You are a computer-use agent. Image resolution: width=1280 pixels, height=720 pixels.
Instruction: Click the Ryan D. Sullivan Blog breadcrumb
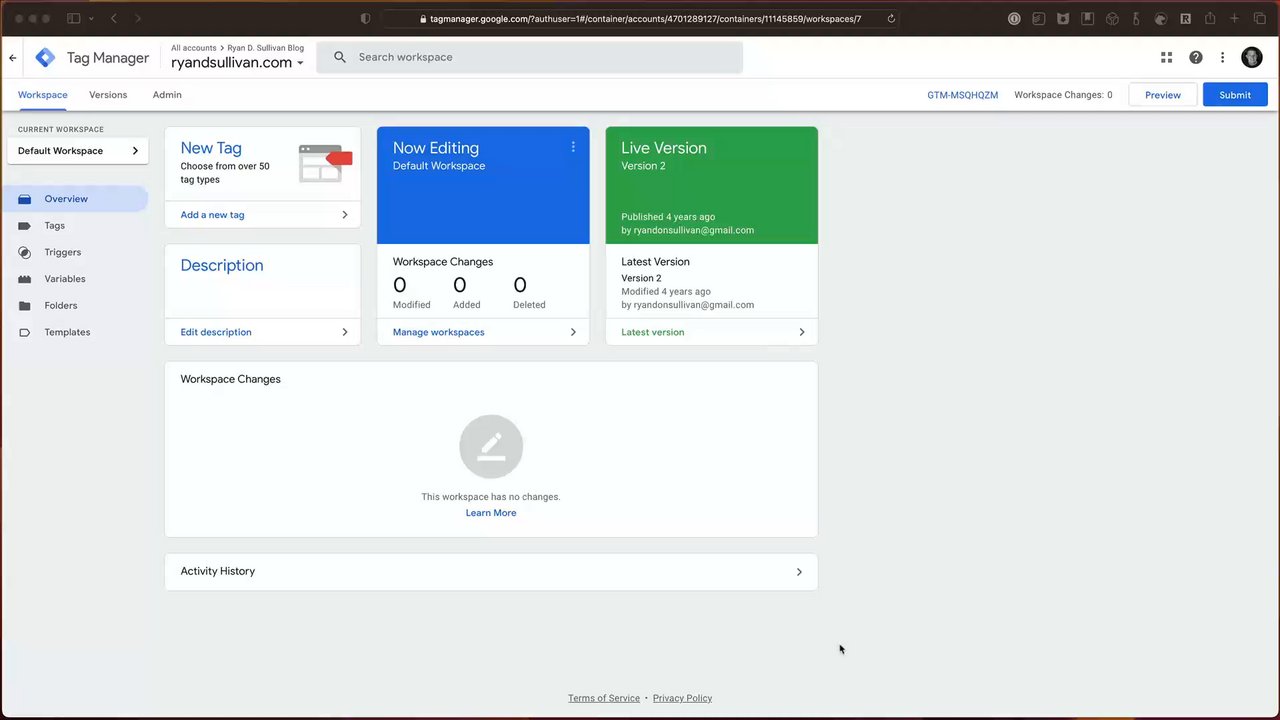pyautogui.click(x=266, y=48)
